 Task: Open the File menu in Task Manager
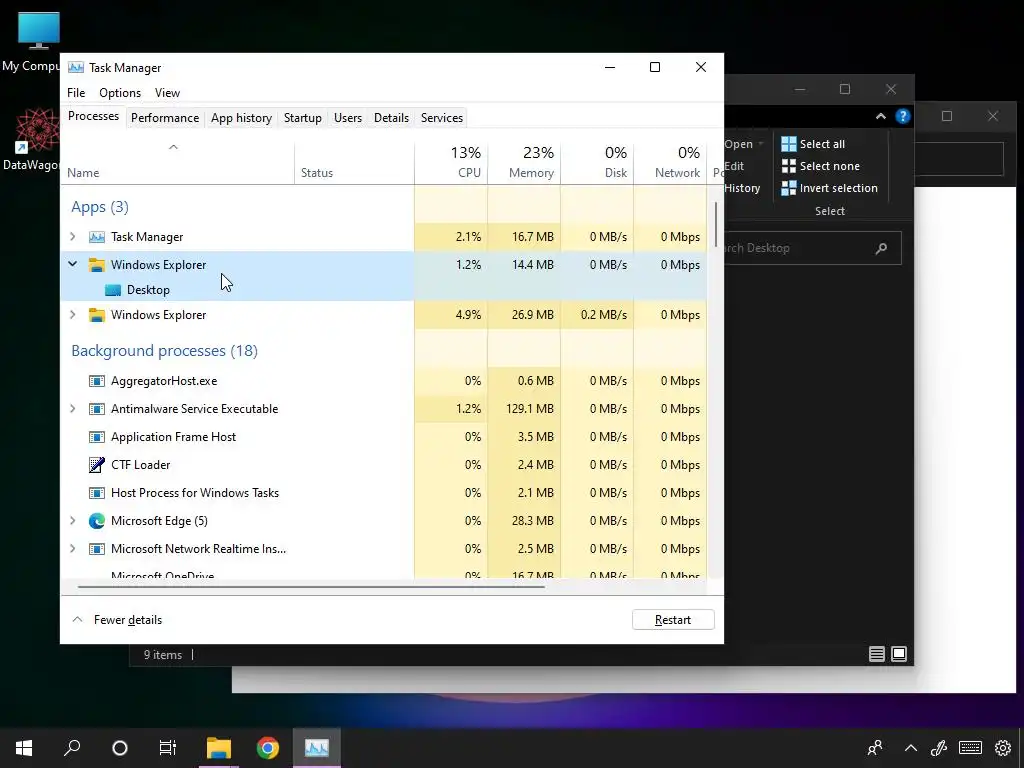tap(76, 93)
